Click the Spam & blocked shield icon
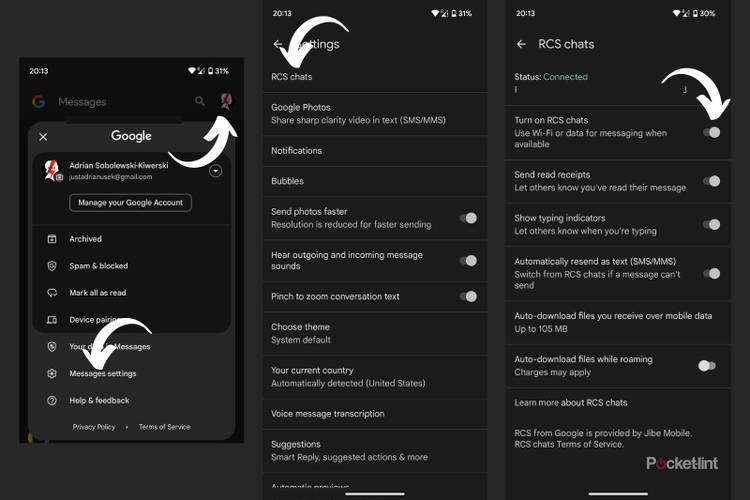The width and height of the screenshot is (750, 500). [x=52, y=266]
